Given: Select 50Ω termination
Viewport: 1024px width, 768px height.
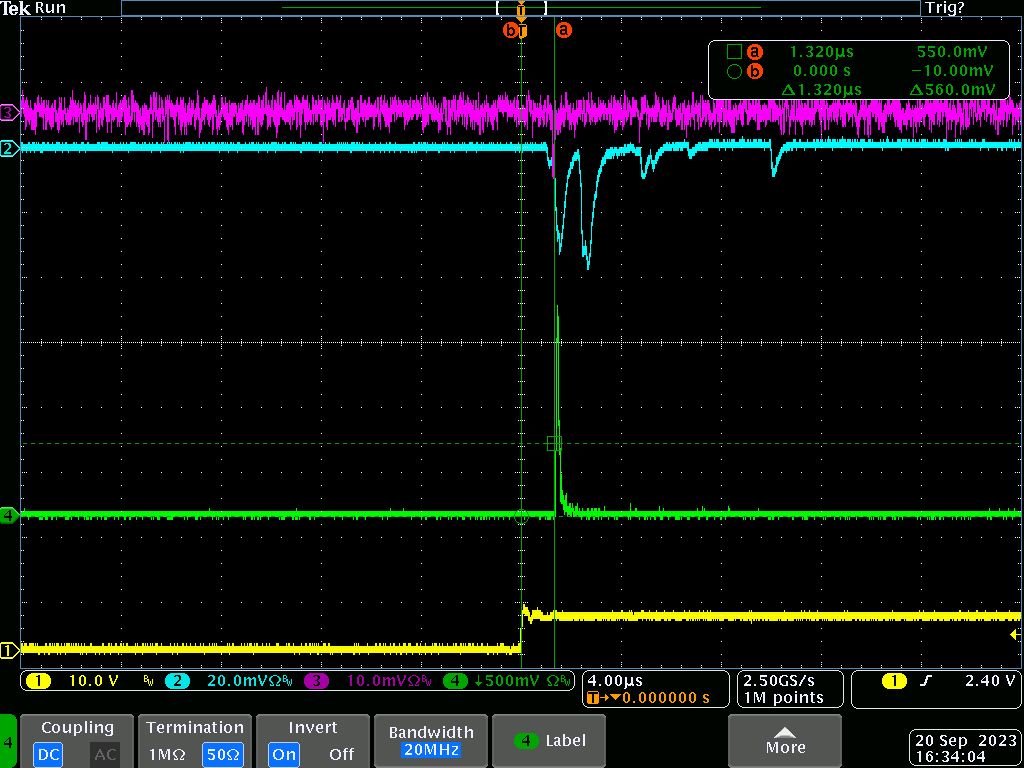Looking at the screenshot, I should tap(222, 754).
